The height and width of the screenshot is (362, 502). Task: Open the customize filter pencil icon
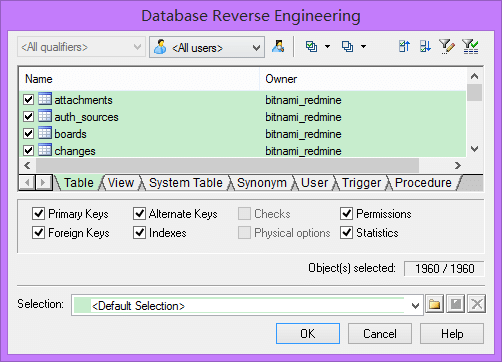[447, 47]
